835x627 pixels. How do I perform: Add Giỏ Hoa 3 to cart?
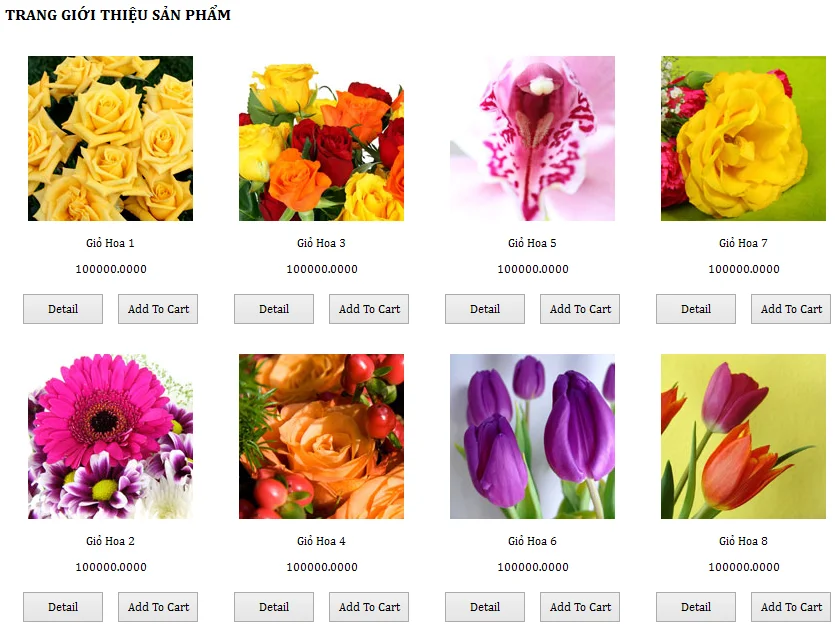point(369,309)
